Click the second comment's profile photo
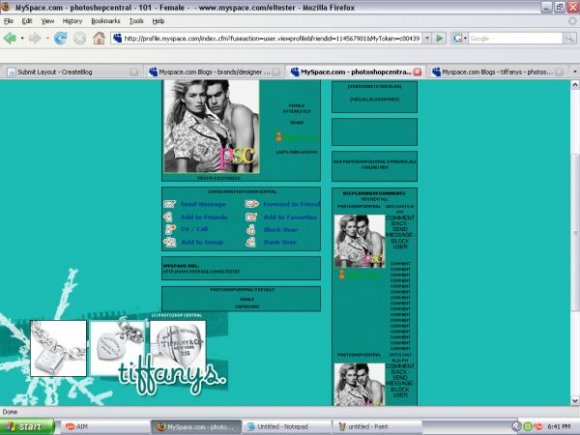This screenshot has height=435, width=580. [360, 384]
